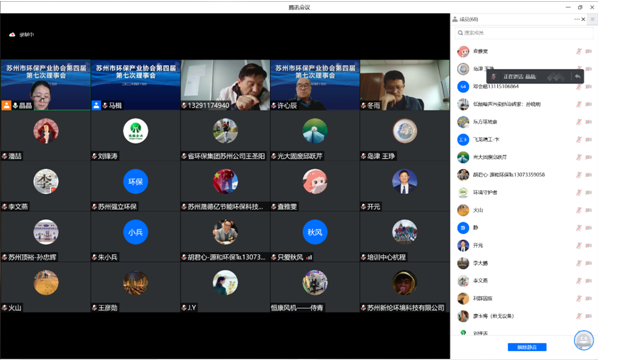Select the 许心辰 video tile
This screenshot has width=618, height=360.
pos(315,85)
